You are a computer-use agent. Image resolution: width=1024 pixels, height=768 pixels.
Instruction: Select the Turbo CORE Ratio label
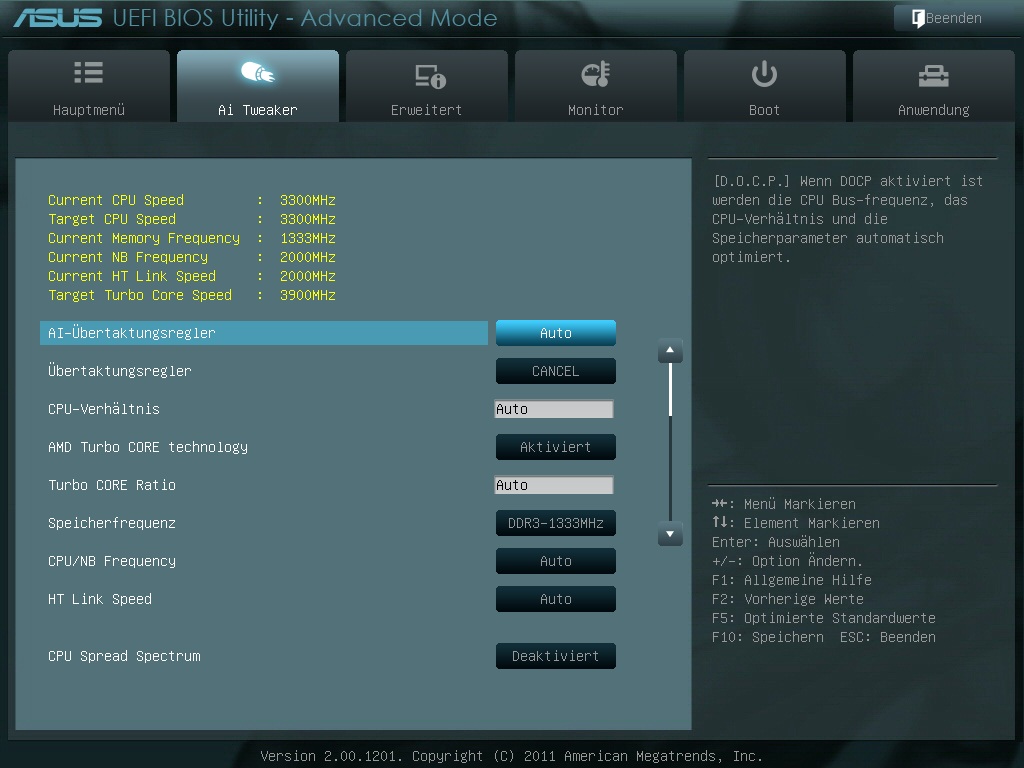click(x=112, y=485)
